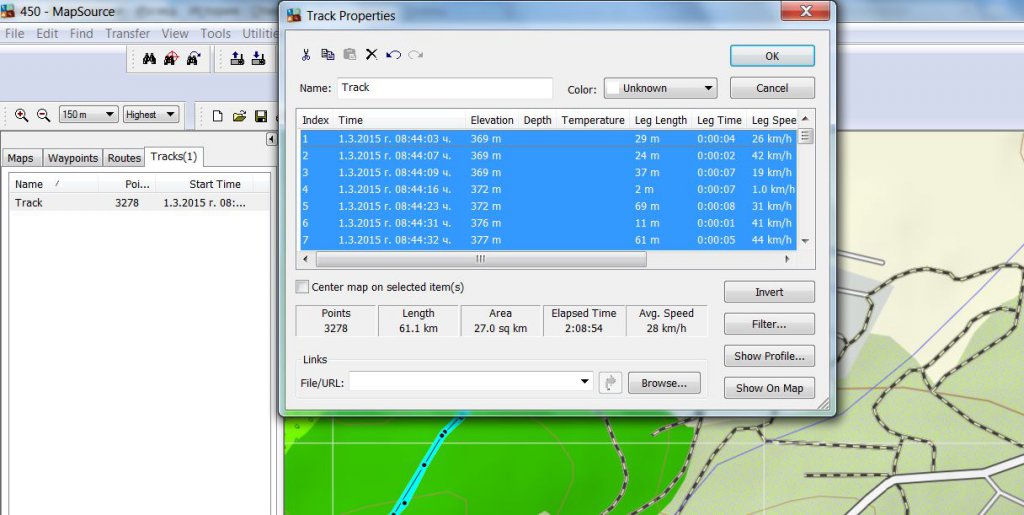Click the Filter button
This screenshot has height=515, width=1024.
[768, 324]
